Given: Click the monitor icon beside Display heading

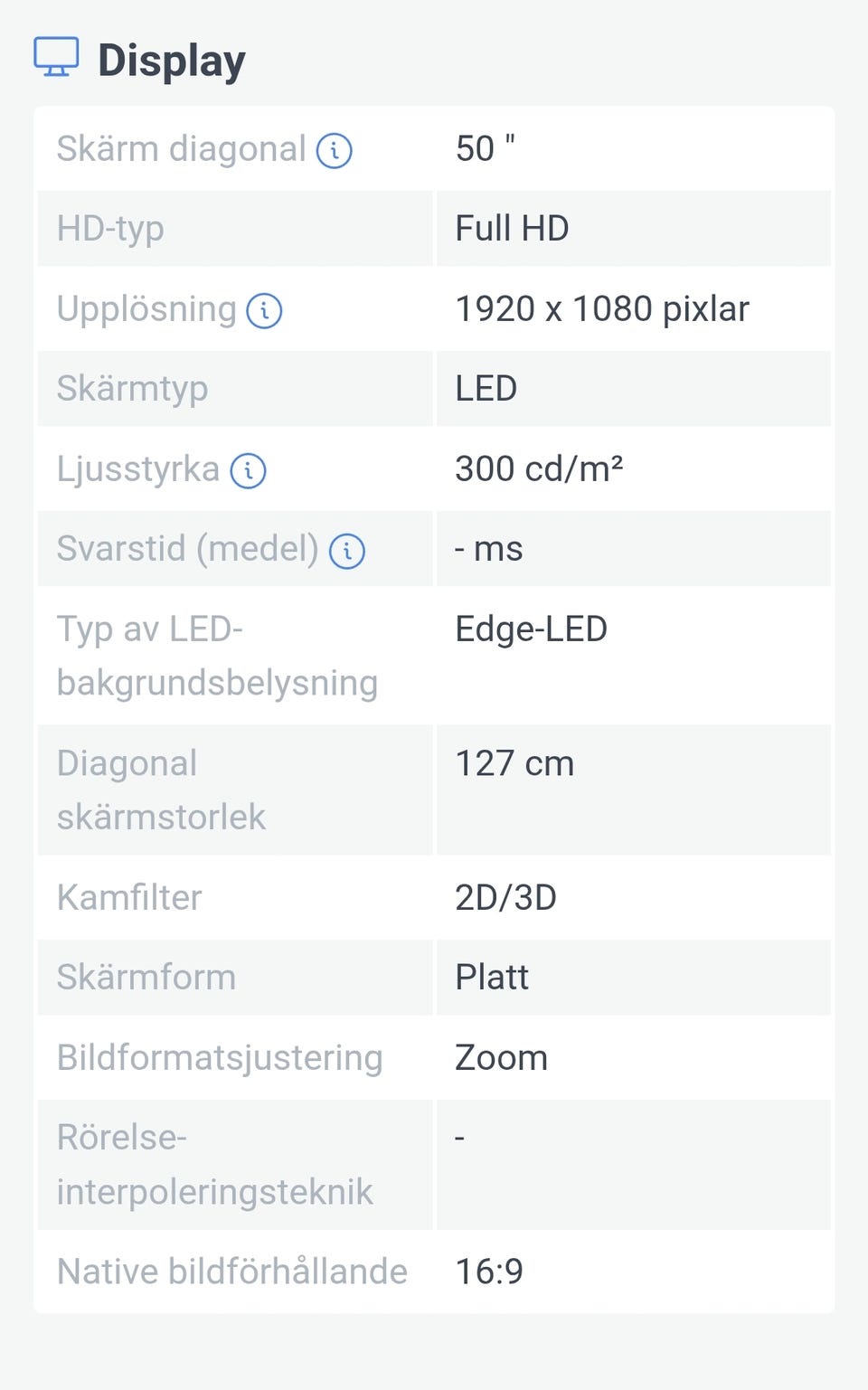Looking at the screenshot, I should pyautogui.click(x=56, y=58).
